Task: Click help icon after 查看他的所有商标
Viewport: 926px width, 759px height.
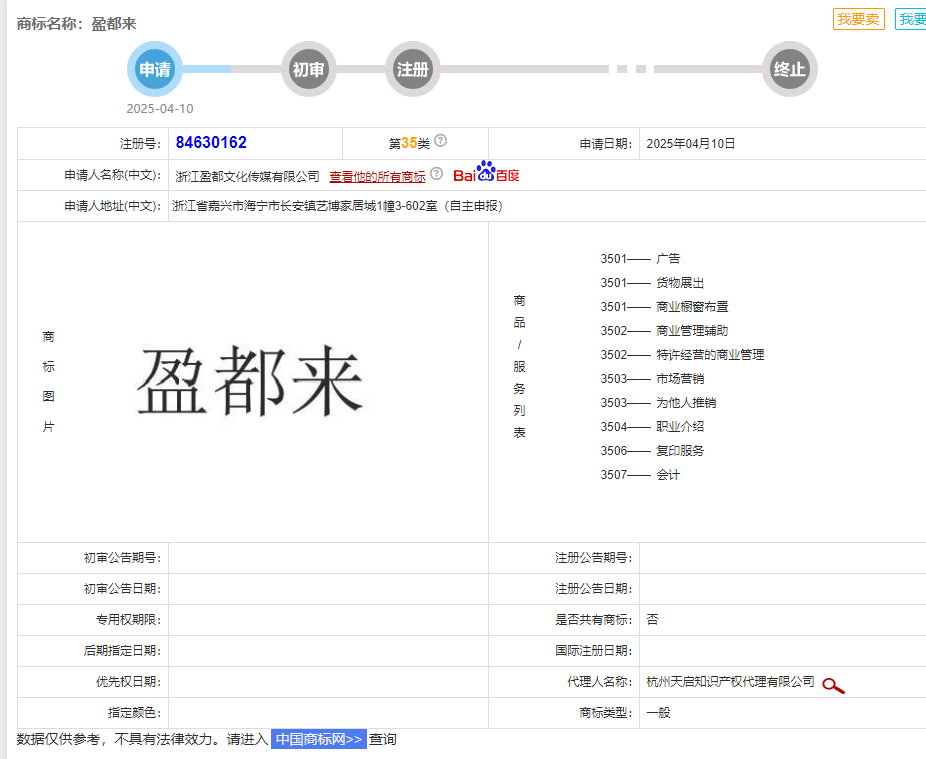Action: tap(436, 174)
